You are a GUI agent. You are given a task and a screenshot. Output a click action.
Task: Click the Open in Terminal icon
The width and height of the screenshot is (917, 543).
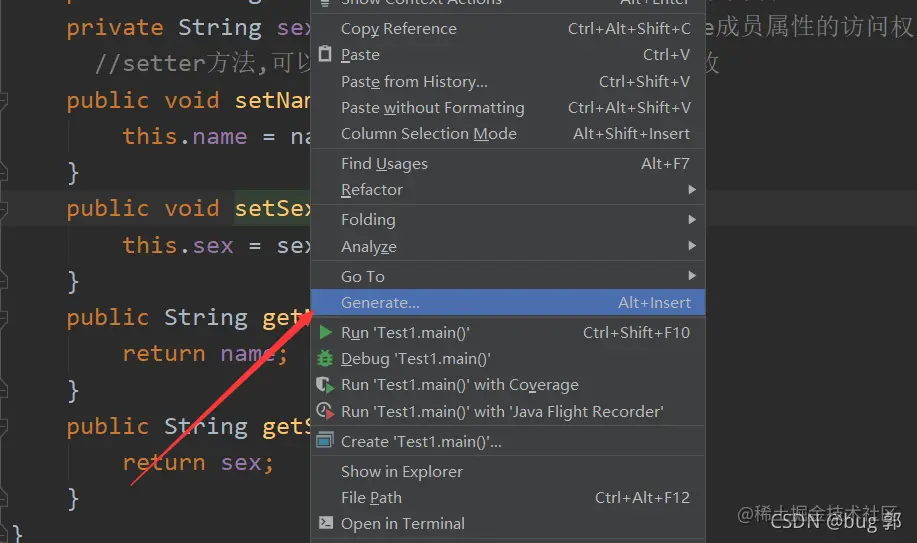tap(325, 523)
